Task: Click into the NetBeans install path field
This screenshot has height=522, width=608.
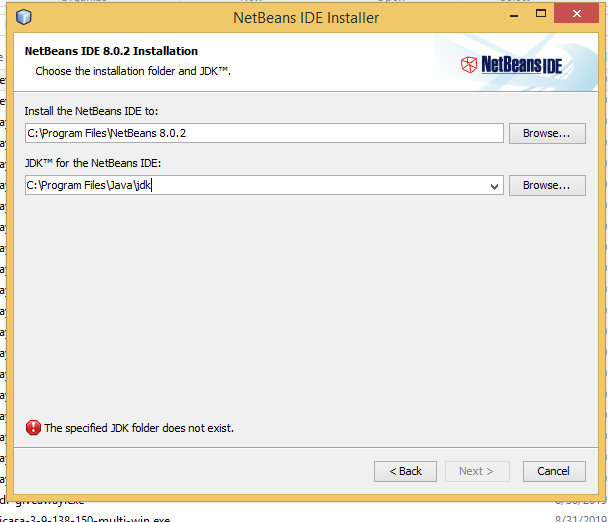Action: 264,133
